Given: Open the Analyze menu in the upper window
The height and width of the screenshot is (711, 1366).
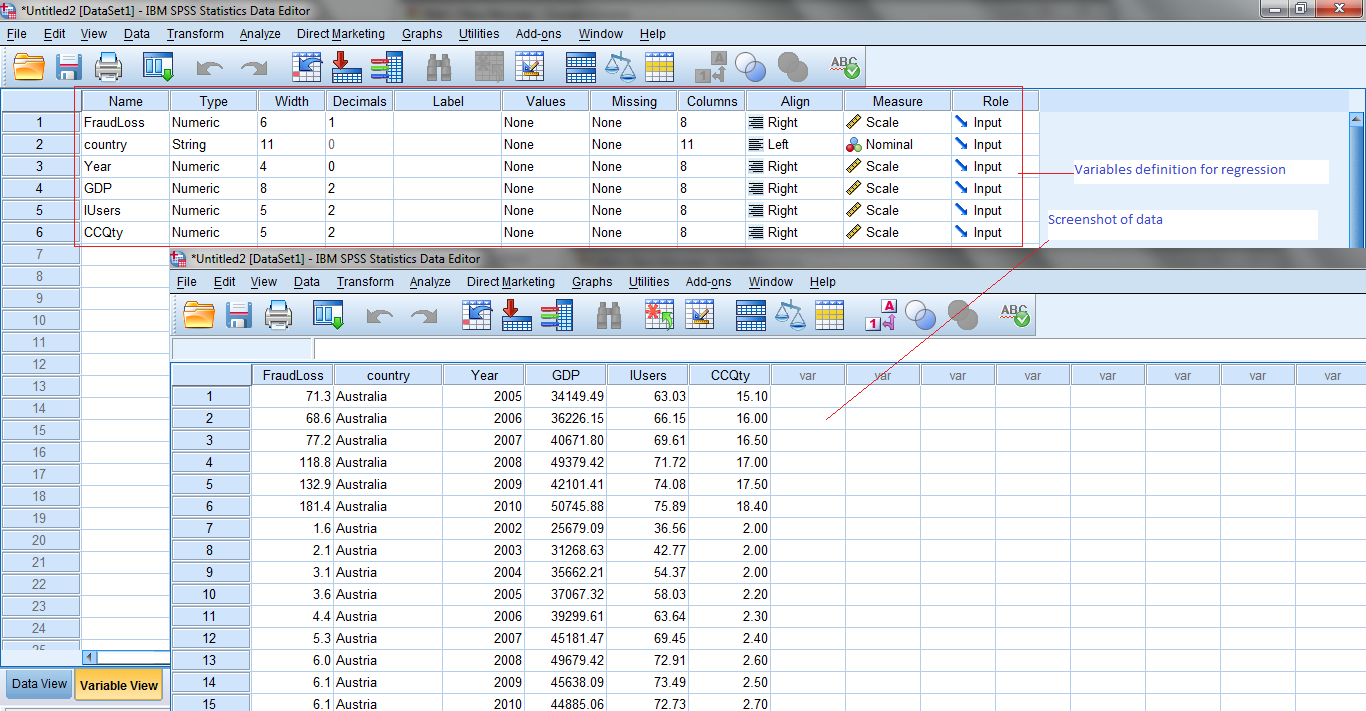Looking at the screenshot, I should 260,34.
